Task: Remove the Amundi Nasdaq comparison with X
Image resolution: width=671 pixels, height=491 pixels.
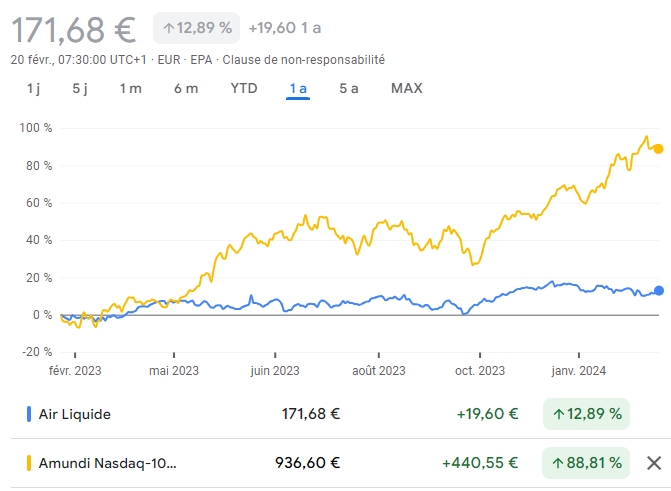Action: point(654,463)
